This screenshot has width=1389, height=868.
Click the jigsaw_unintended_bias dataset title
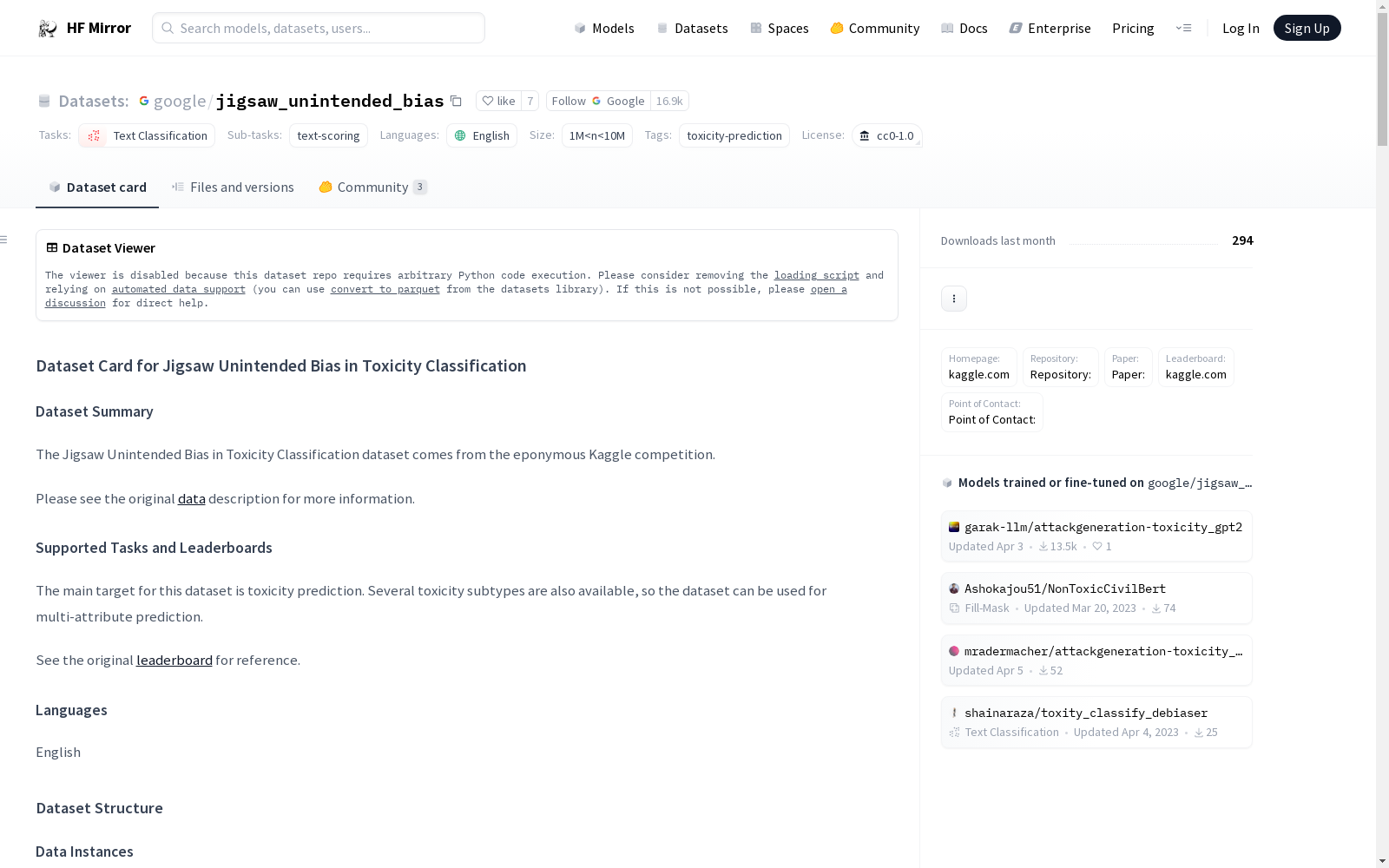(x=330, y=102)
